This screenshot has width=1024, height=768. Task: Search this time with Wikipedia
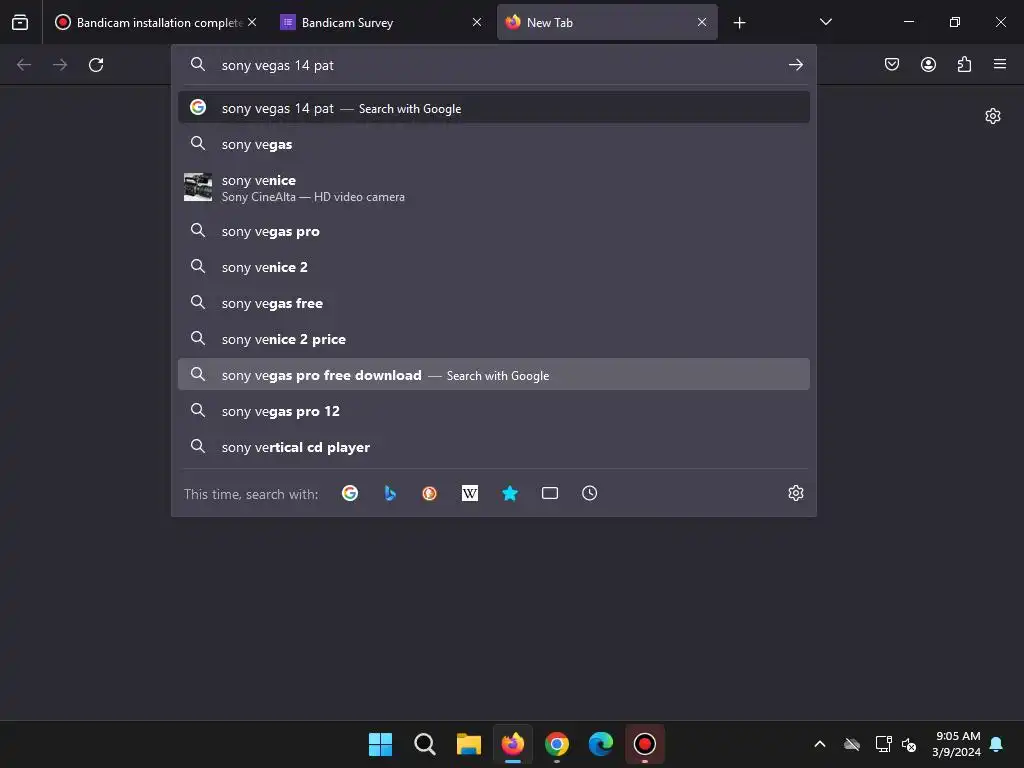pyautogui.click(x=470, y=493)
